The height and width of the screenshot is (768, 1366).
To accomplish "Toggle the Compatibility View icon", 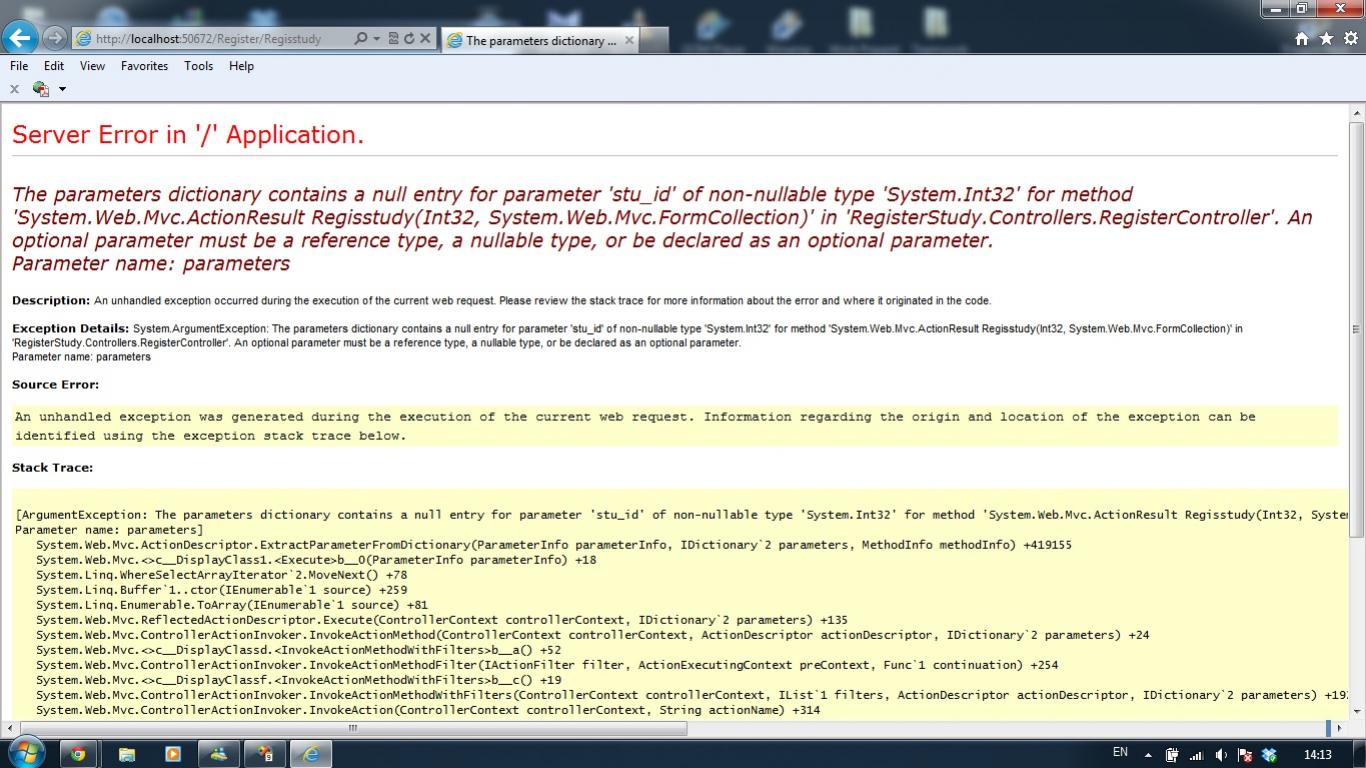I will (394, 39).
